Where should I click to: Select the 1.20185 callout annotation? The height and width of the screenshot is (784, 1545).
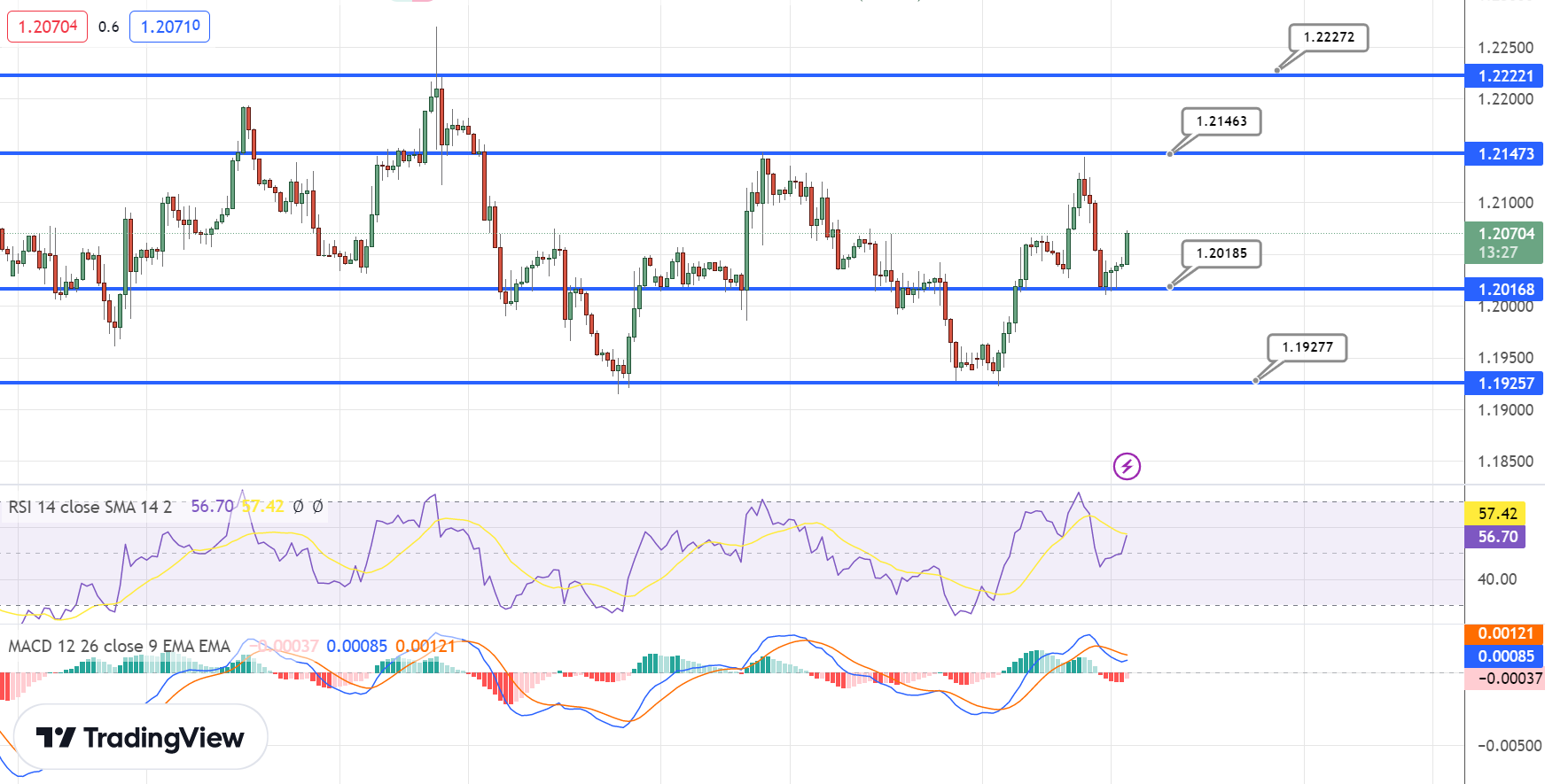[1221, 253]
